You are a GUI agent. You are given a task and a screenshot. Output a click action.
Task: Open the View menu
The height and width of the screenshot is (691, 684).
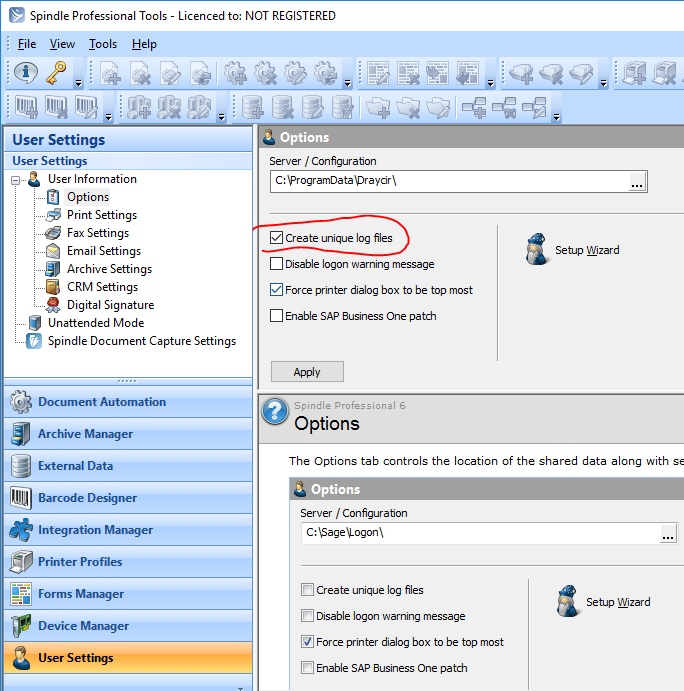pyautogui.click(x=62, y=44)
